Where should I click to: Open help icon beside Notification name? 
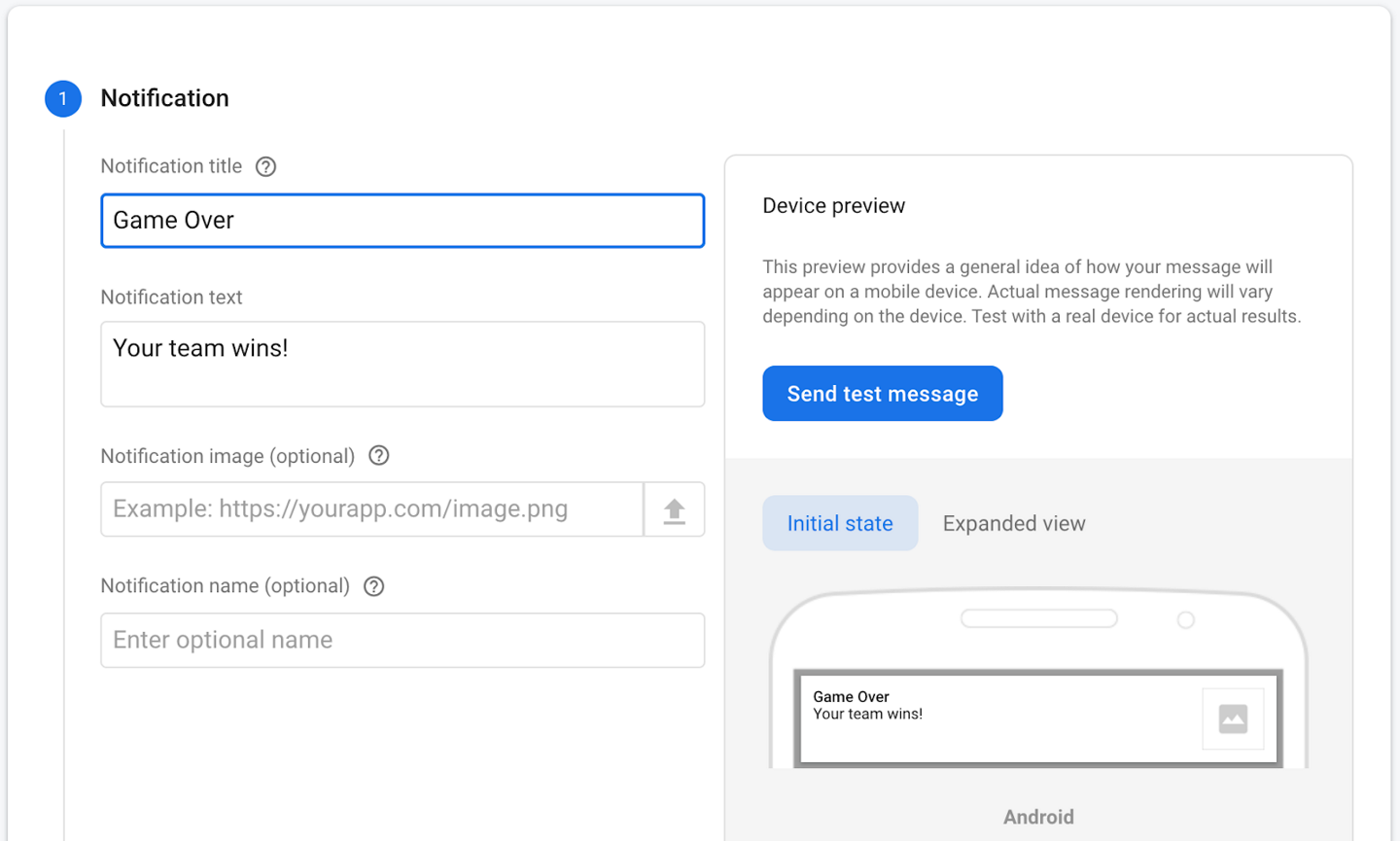(x=374, y=586)
